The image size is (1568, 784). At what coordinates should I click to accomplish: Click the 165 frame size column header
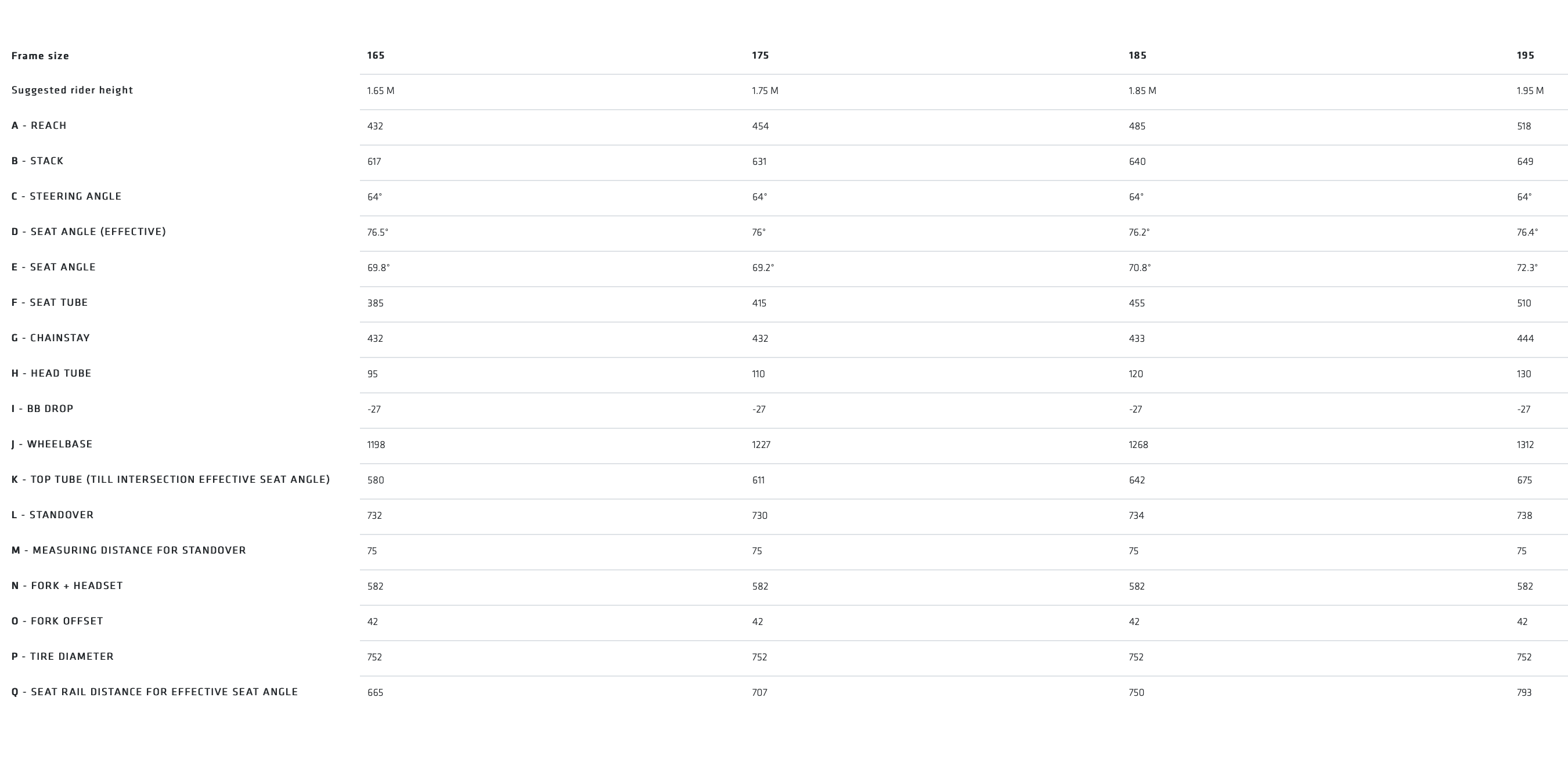[376, 55]
